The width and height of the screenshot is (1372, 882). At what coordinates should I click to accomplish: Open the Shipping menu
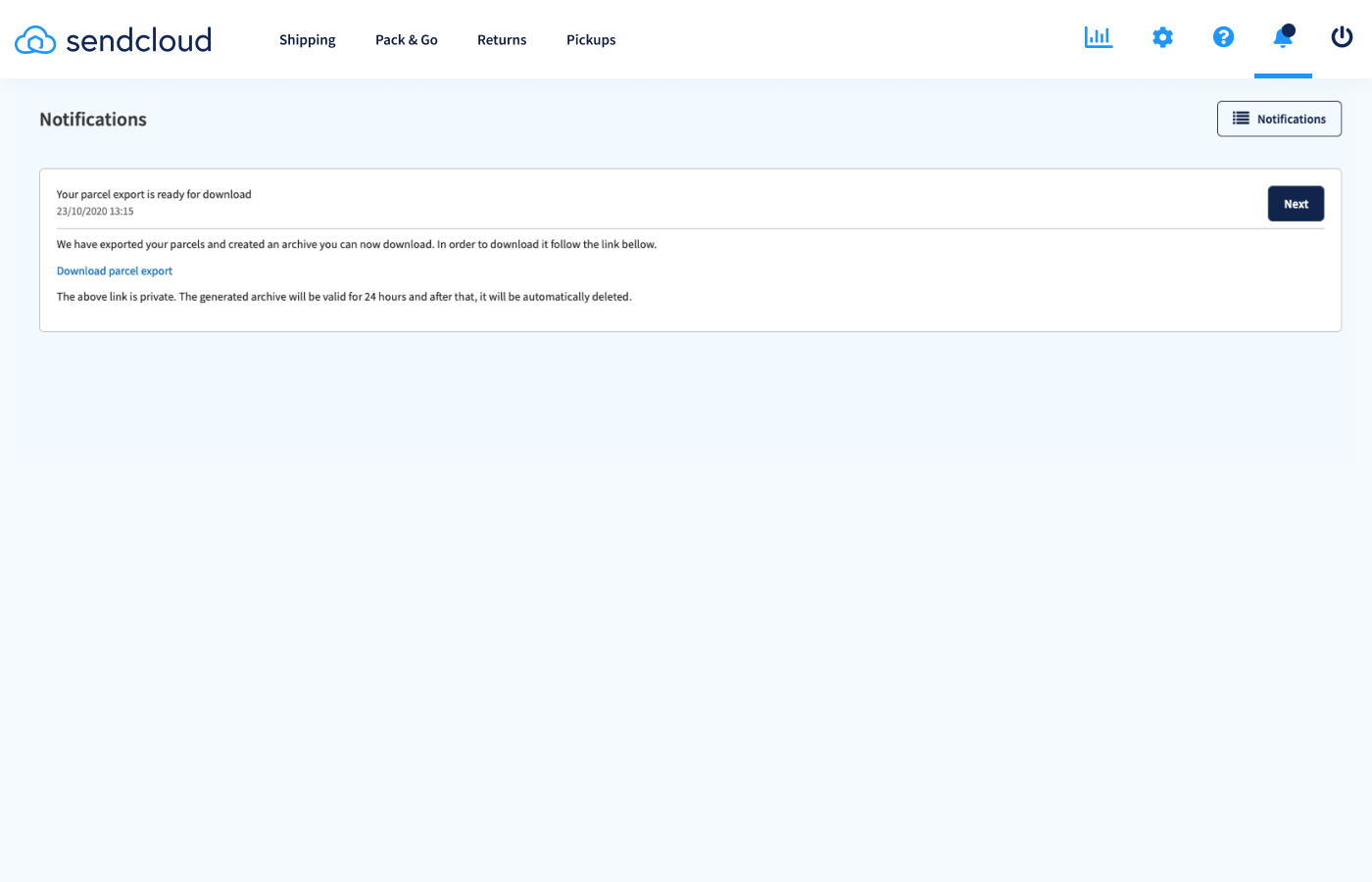(307, 39)
